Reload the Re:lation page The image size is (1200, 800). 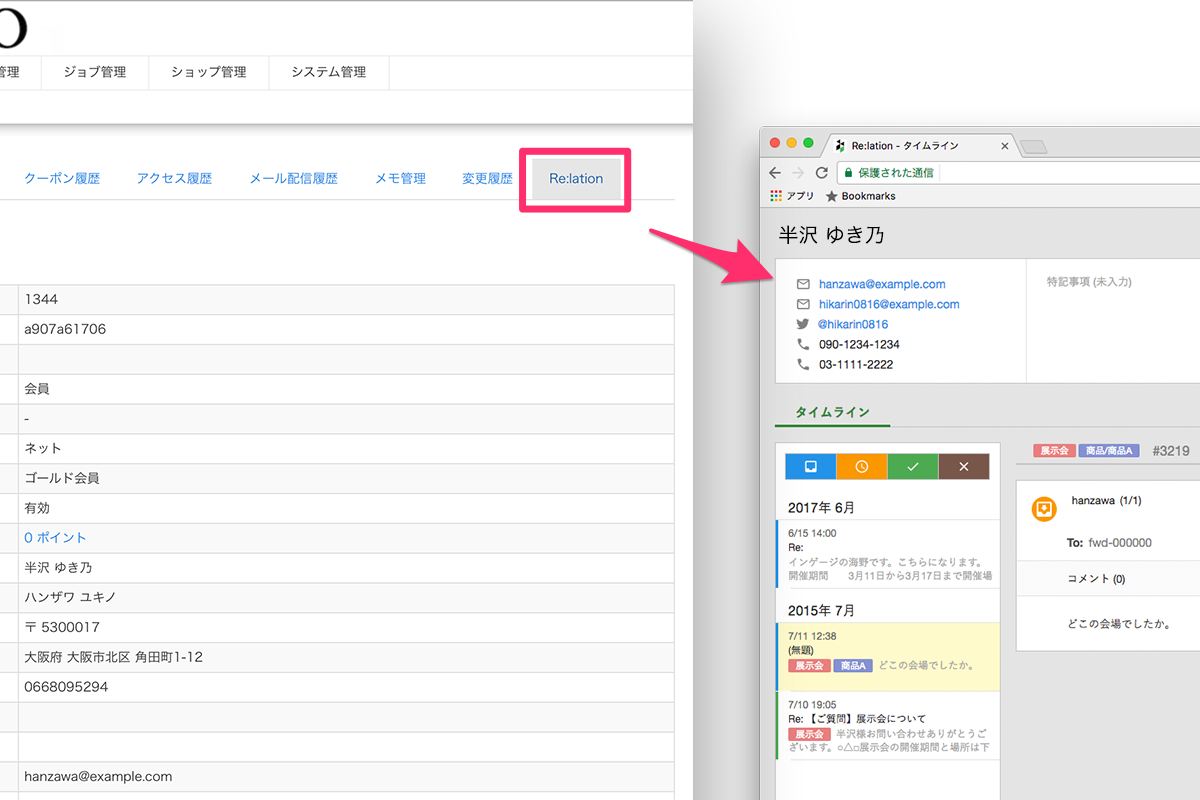(821, 172)
